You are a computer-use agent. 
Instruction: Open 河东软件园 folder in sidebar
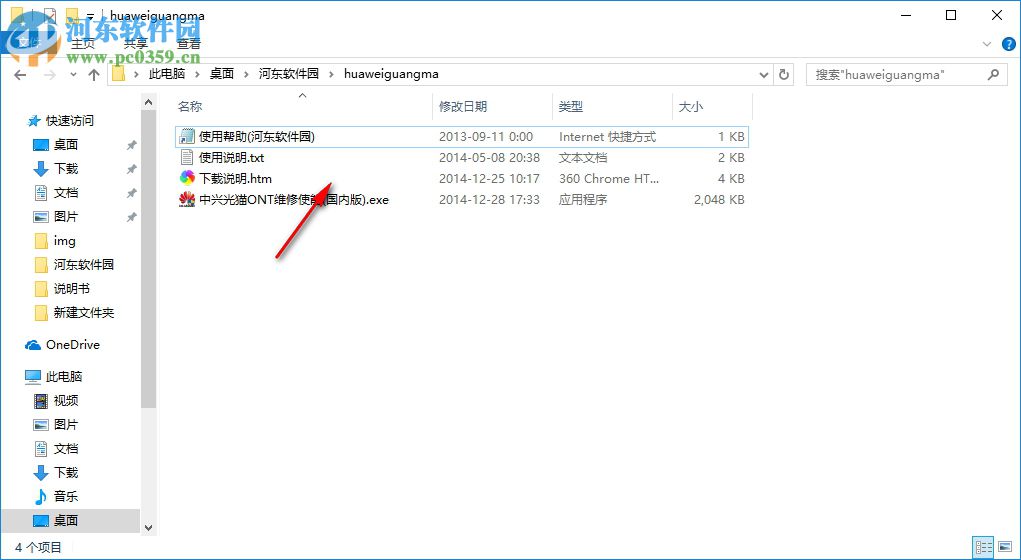click(83, 264)
